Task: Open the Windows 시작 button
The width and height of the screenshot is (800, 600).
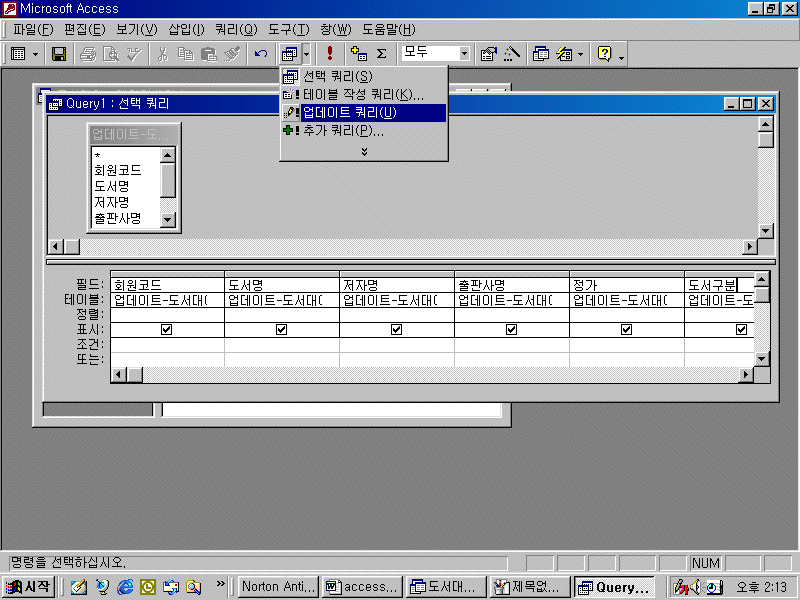Action: pos(29,587)
